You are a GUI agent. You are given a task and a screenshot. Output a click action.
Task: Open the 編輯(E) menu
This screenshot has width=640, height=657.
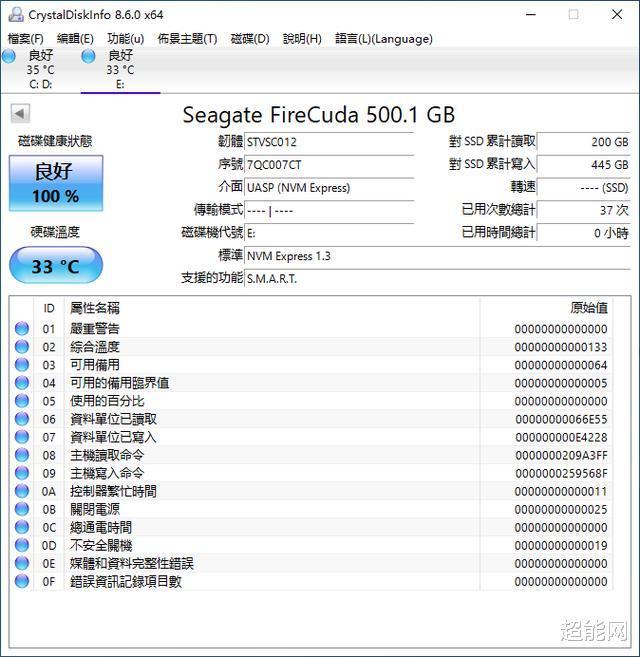[x=75, y=39]
